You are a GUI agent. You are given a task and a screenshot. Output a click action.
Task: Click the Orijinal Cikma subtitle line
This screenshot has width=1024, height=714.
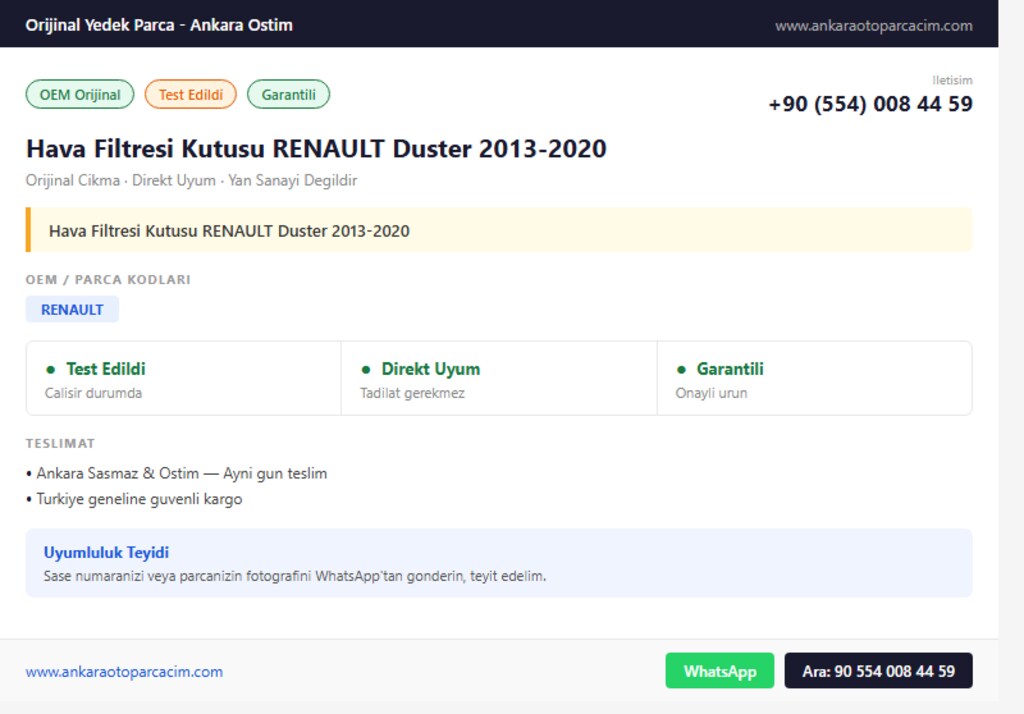pos(191,180)
